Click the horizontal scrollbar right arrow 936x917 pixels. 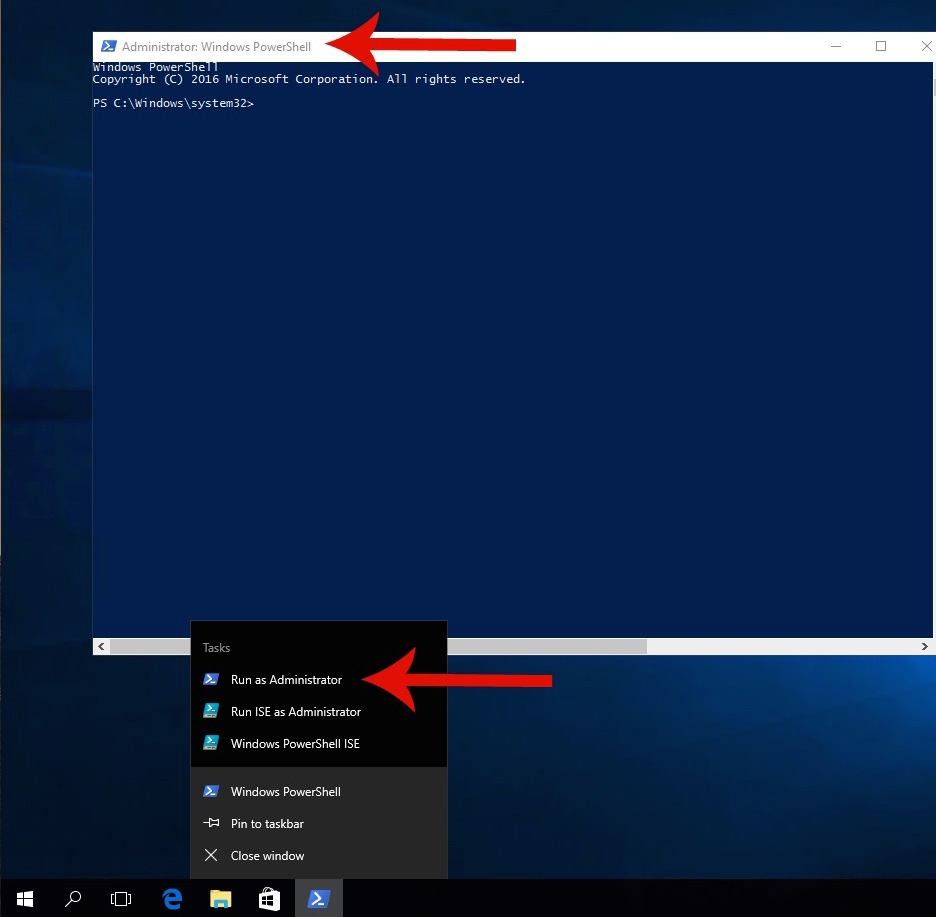pyautogui.click(x=926, y=647)
